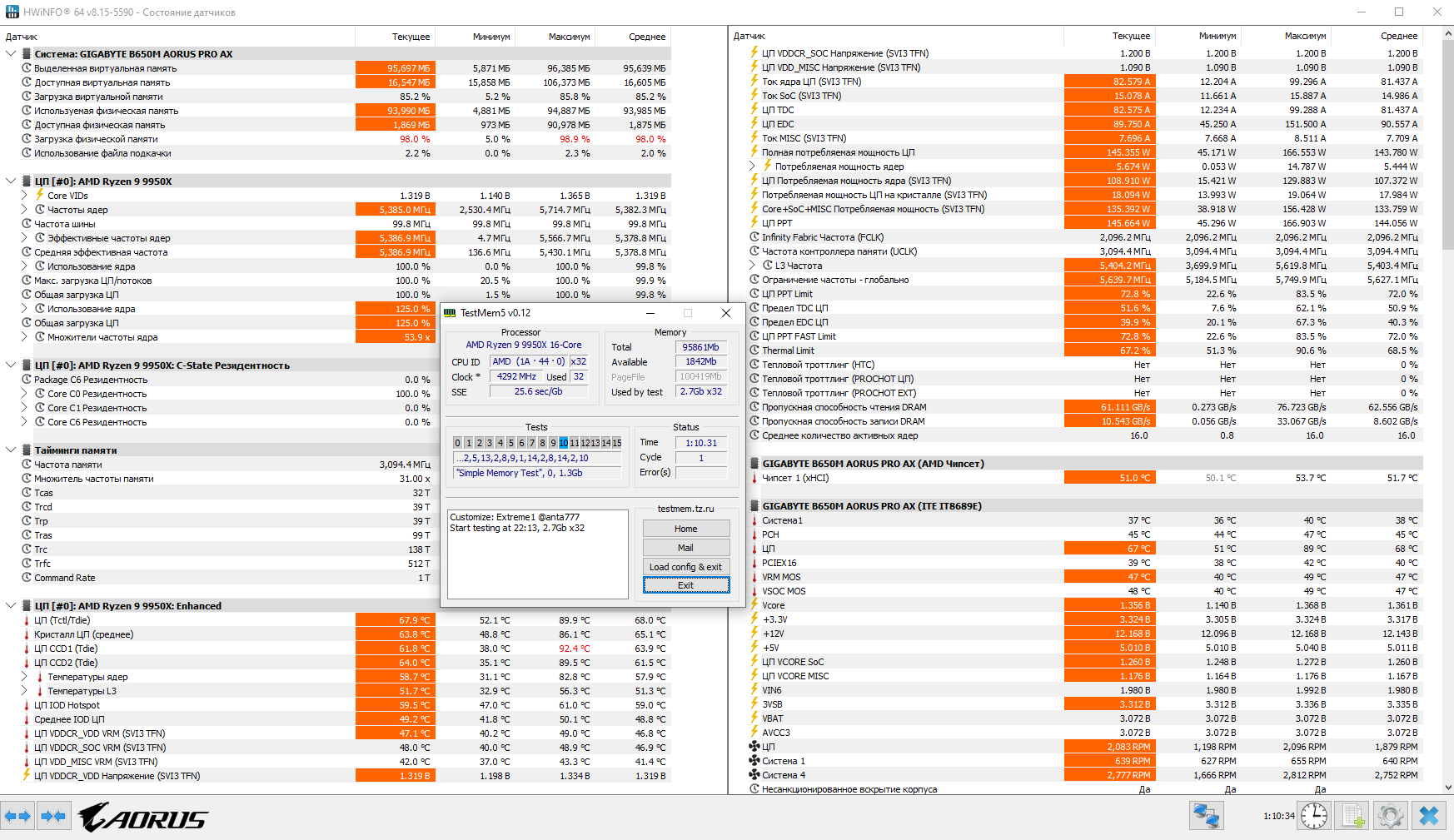Click the HWiNFO title bar app icon
The image size is (1454, 840).
click(x=12, y=12)
